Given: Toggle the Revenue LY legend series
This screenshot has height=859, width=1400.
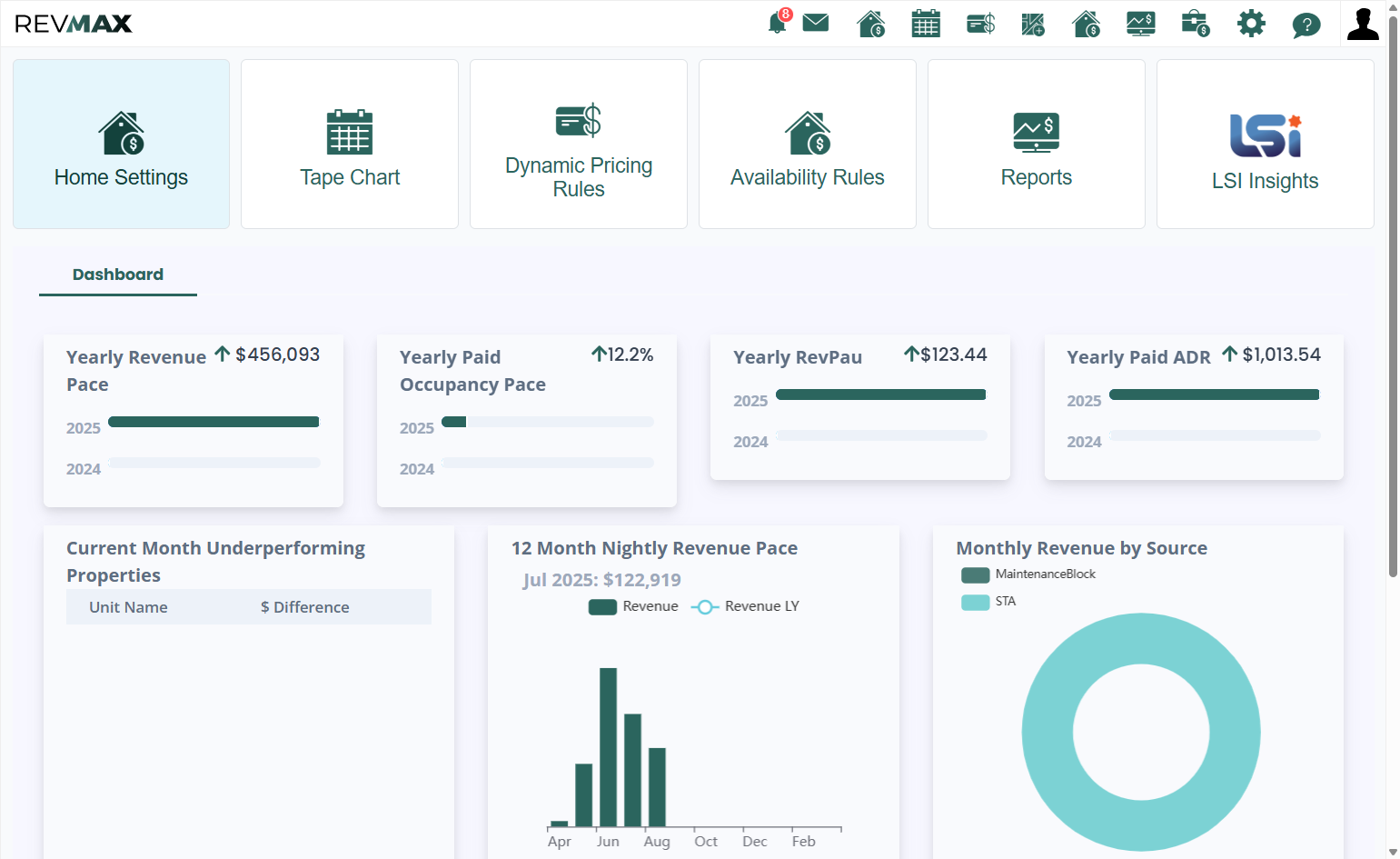Looking at the screenshot, I should pos(745,606).
